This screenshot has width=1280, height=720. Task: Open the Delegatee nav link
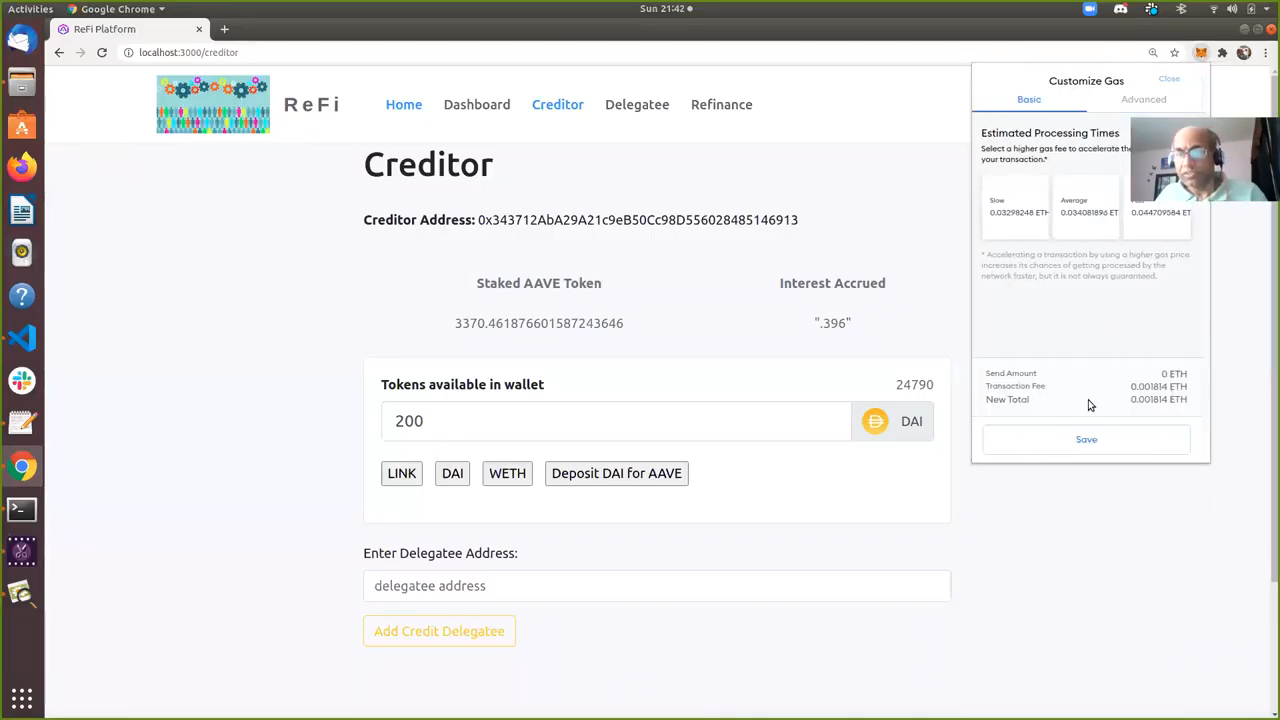[x=637, y=104]
